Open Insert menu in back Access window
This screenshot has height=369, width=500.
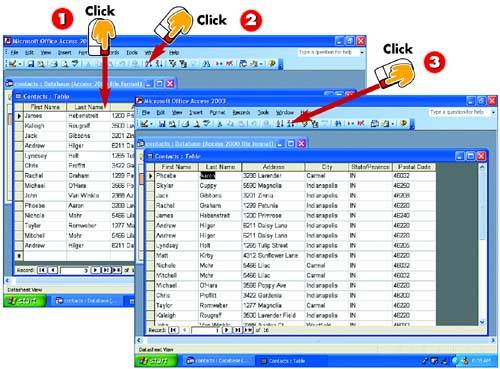pos(65,53)
